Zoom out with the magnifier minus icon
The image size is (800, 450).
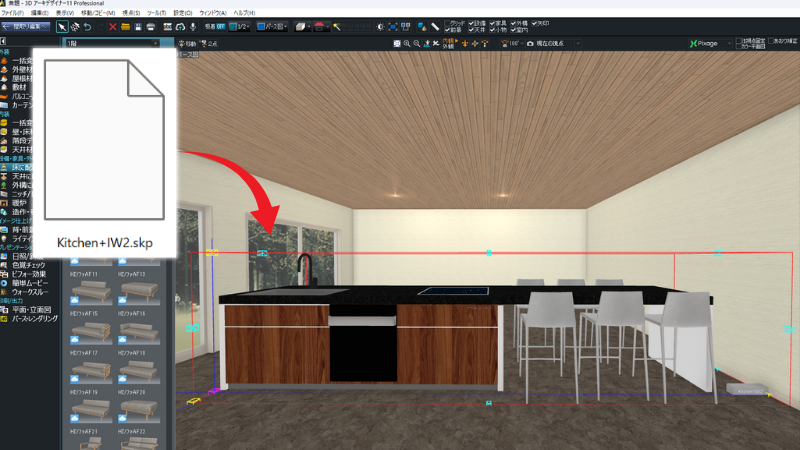417,43
